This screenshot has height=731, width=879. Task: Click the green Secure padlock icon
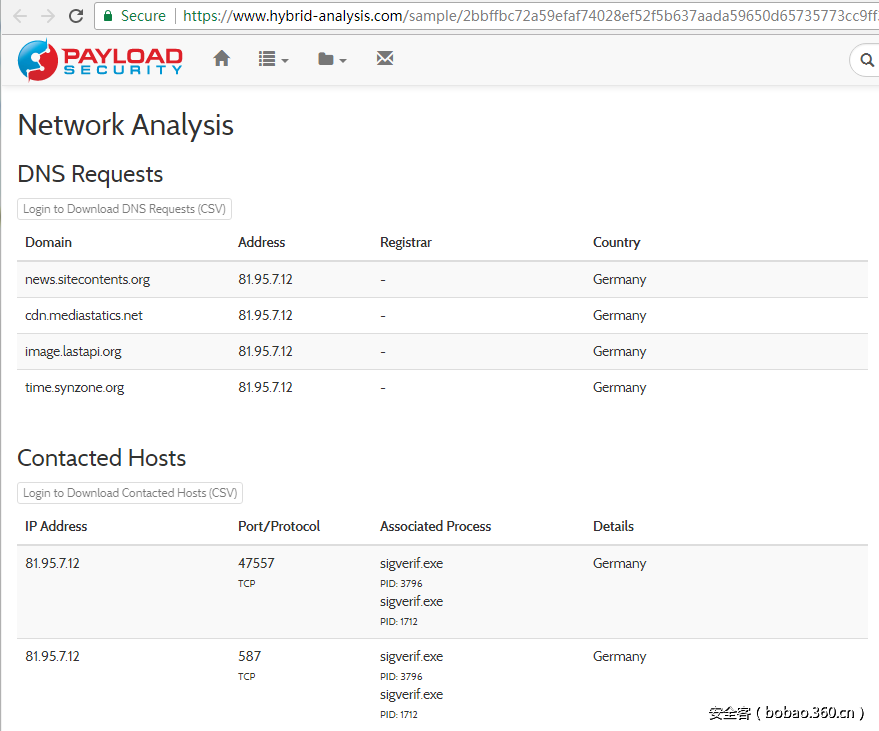pyautogui.click(x=107, y=16)
